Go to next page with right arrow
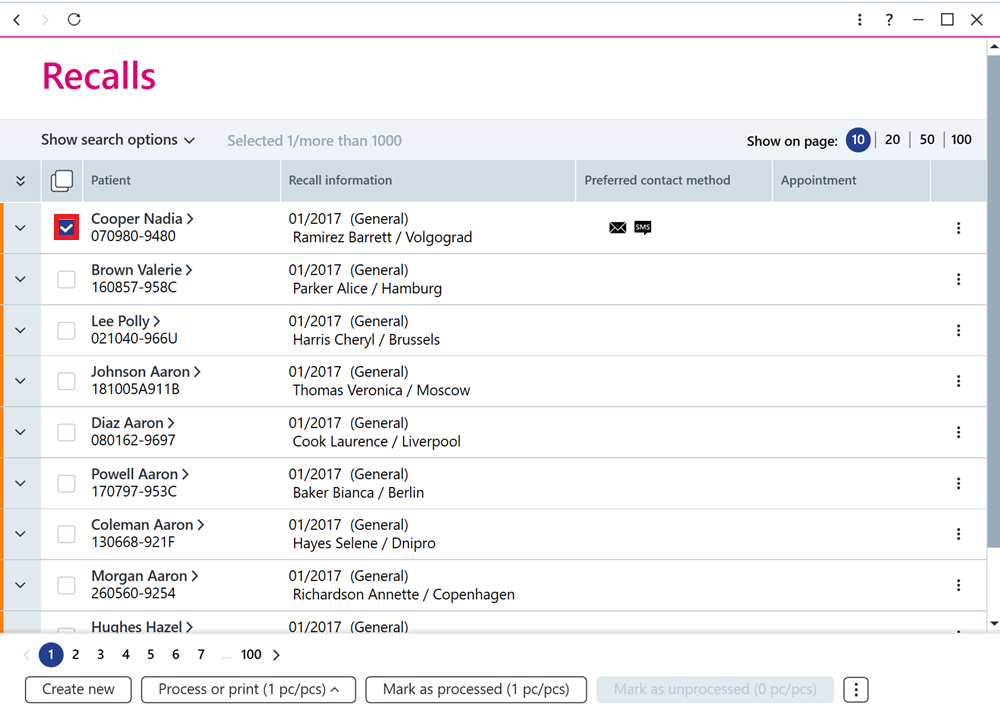The image size is (1000, 709). point(276,655)
